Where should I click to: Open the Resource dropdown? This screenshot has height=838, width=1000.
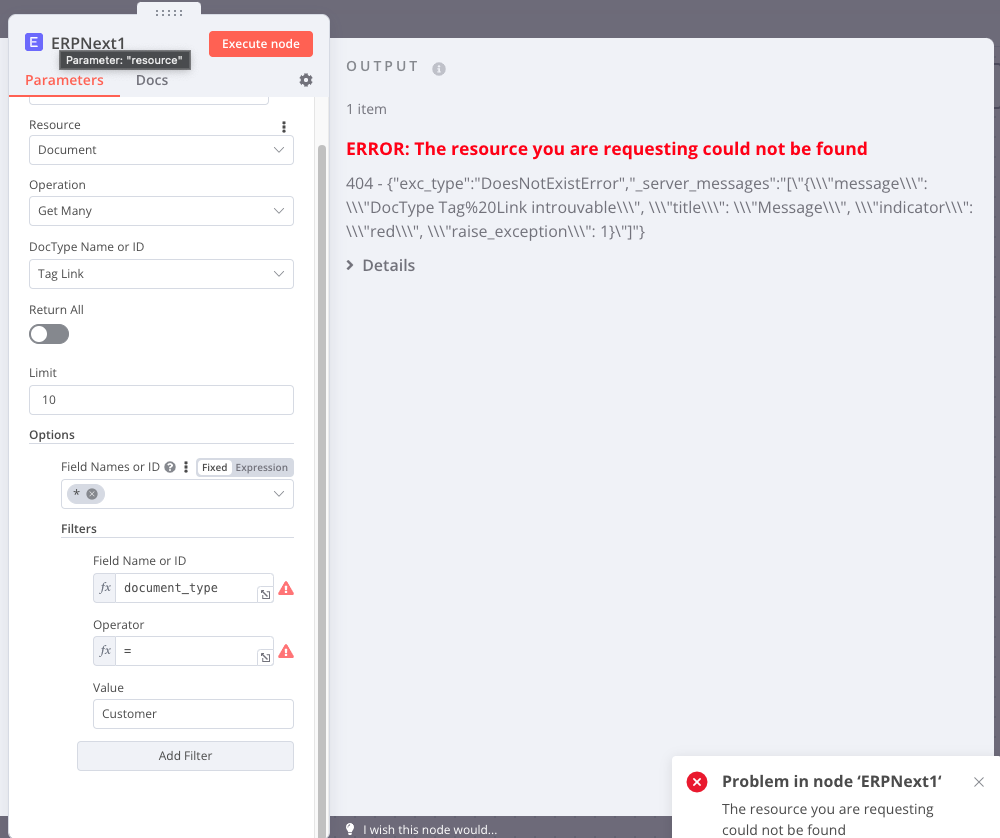[x=161, y=150]
